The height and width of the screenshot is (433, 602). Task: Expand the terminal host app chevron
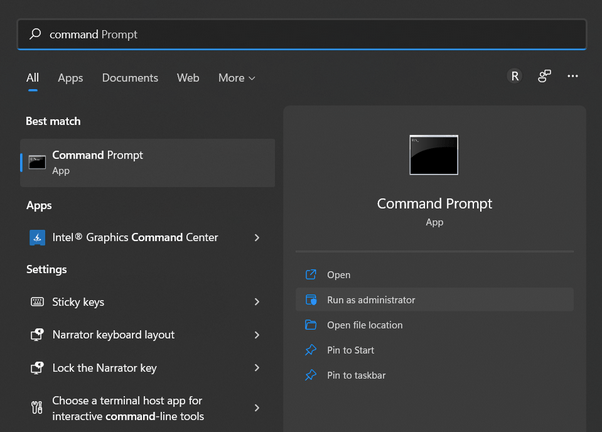[257, 408]
